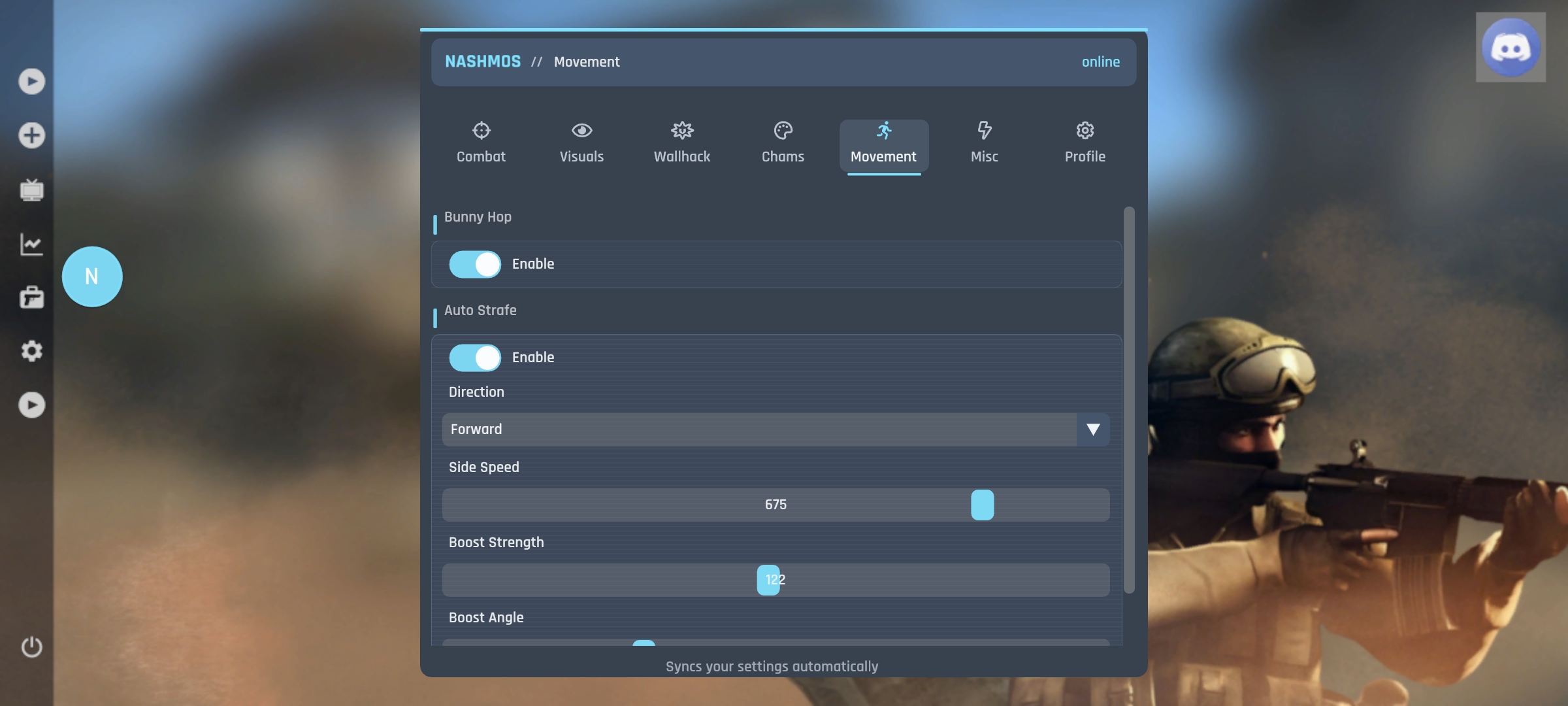Toggle Bunny Hop Enable switch

tap(475, 264)
